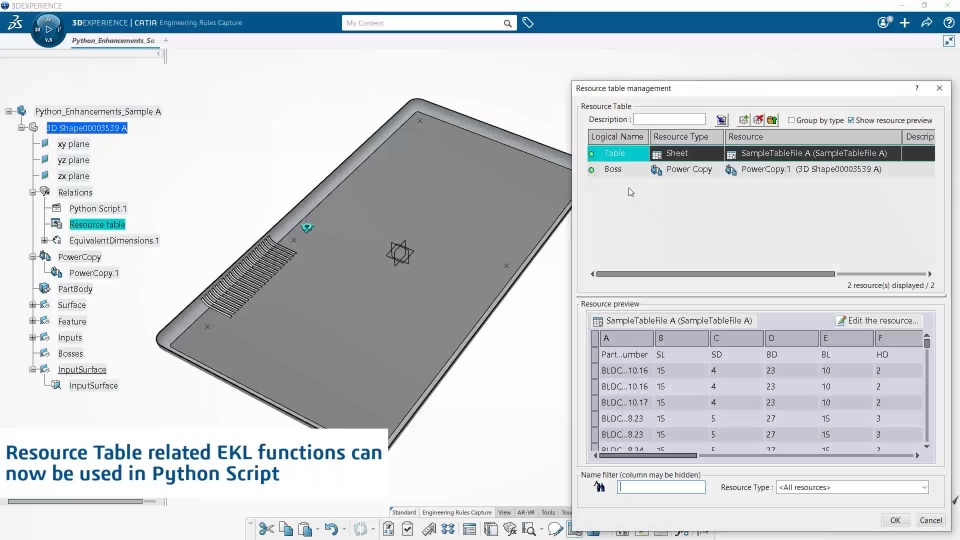Screen dimensions: 960x540
Task: Click the check clipboard icon in bottom toolbar
Action: pos(407,529)
